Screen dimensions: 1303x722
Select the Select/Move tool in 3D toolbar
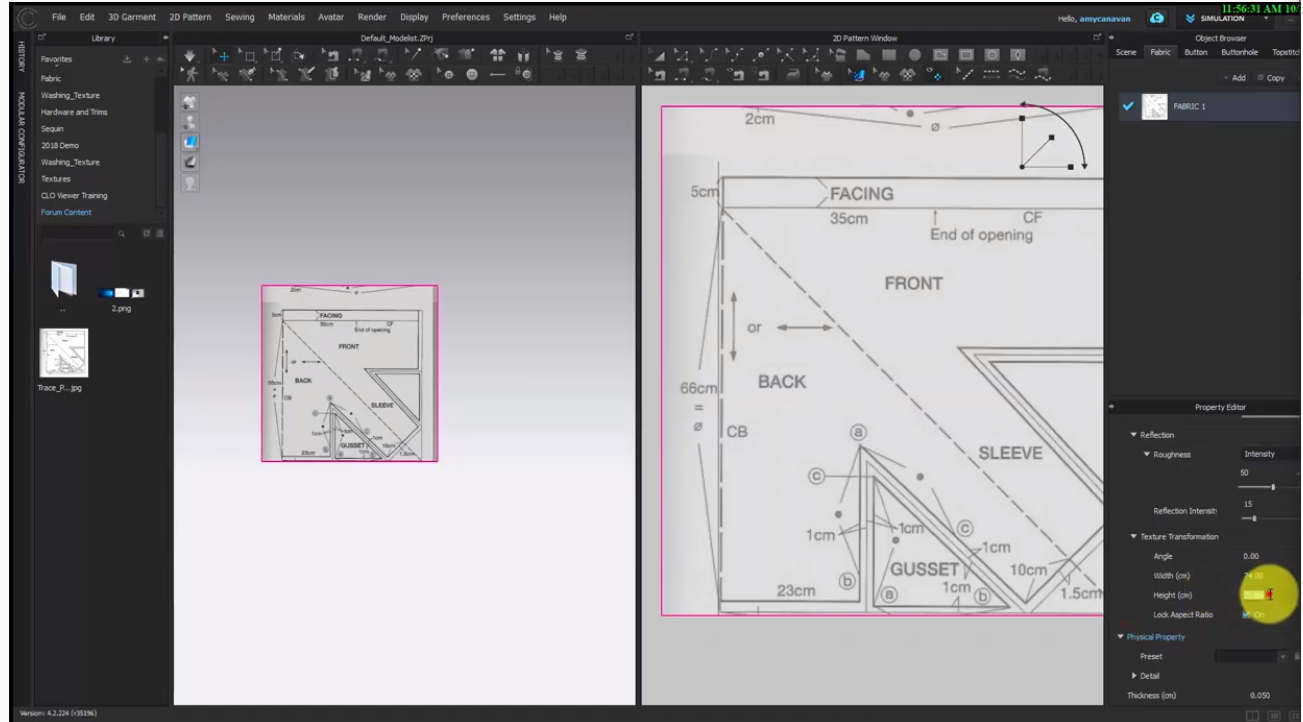(x=222, y=56)
